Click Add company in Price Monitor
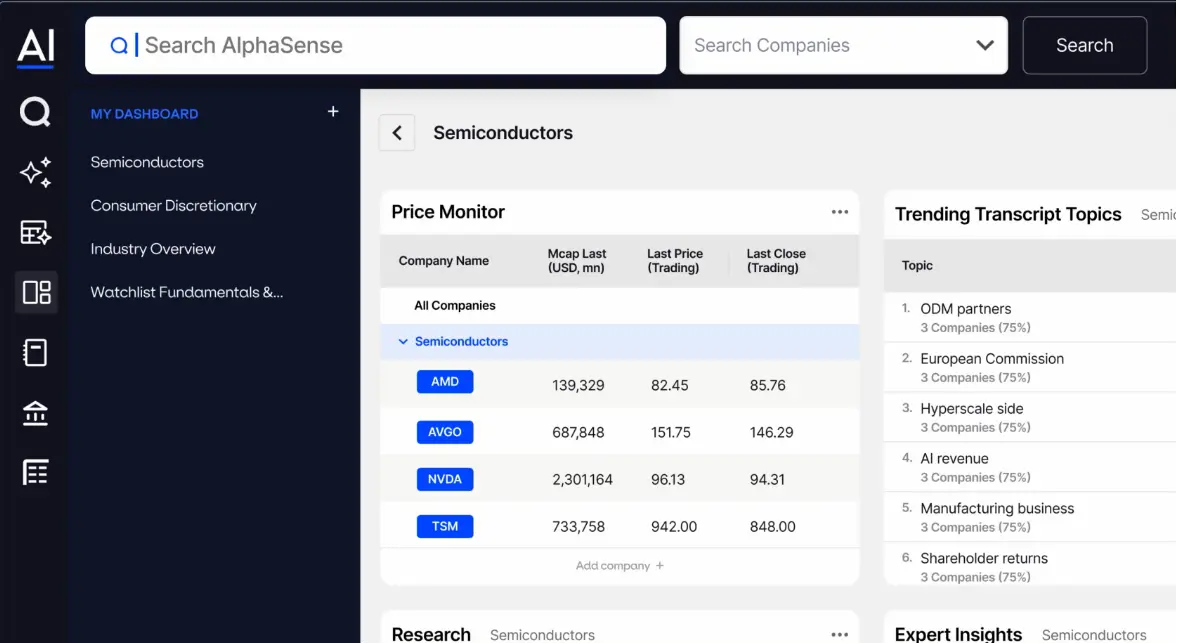The height and width of the screenshot is (644, 1177). click(619, 565)
